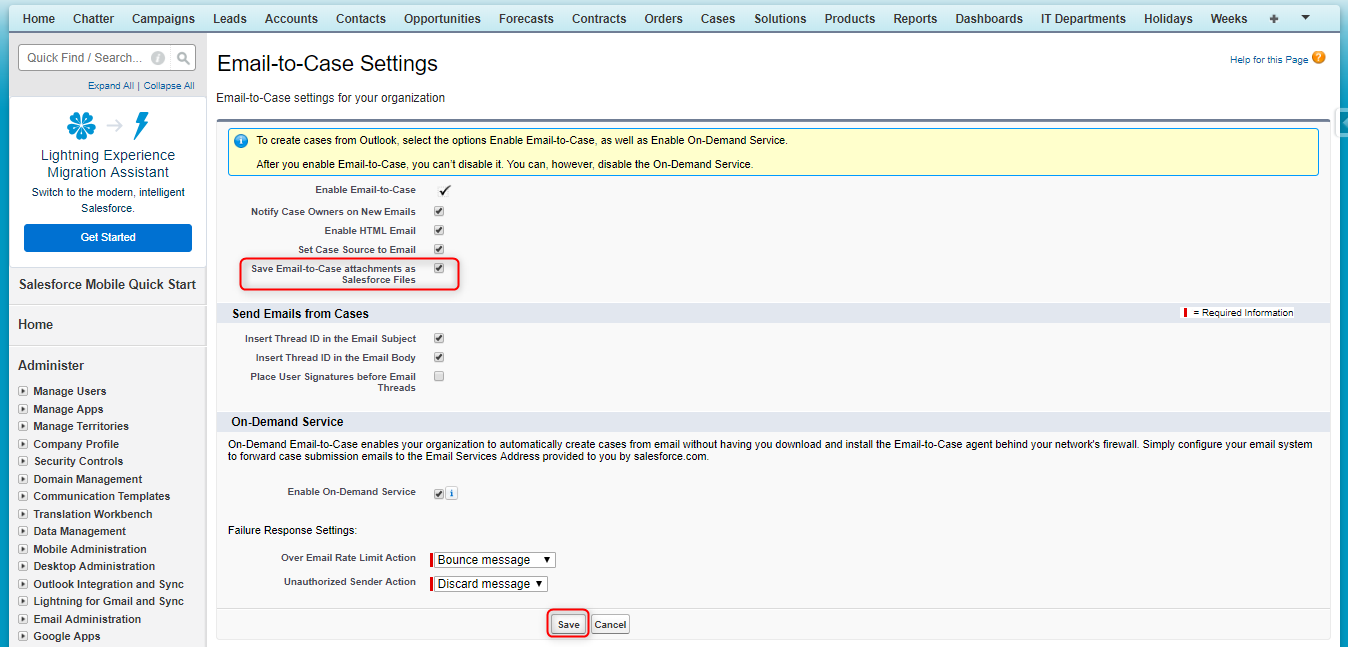Toggle Save Email-to-Case attachments as Salesforce Files
1348x647 pixels.
[x=439, y=268]
